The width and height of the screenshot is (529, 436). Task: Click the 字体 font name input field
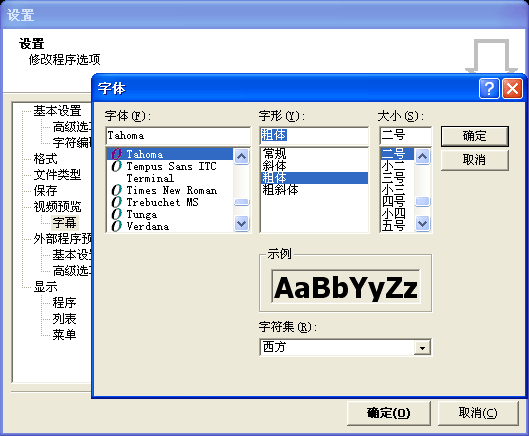(x=178, y=136)
